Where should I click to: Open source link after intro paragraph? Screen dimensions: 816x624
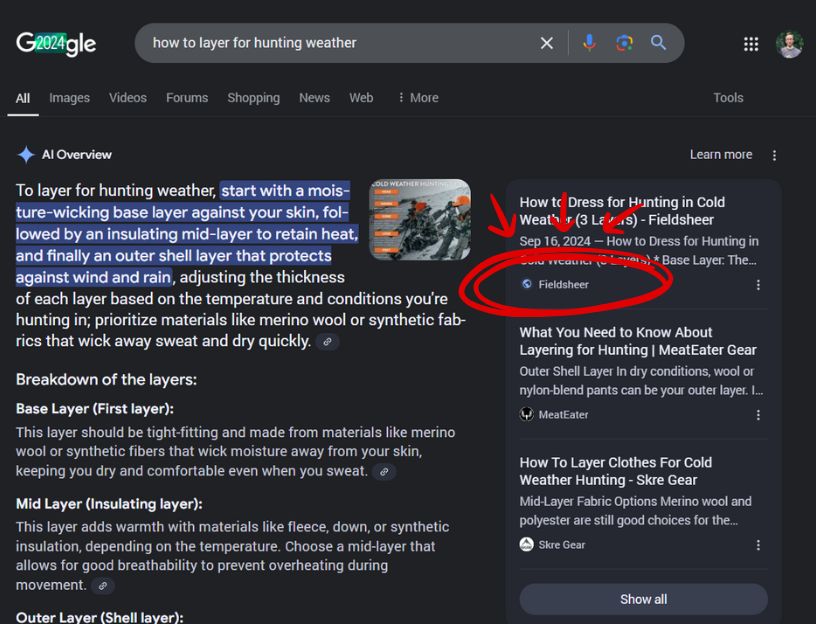(x=327, y=342)
